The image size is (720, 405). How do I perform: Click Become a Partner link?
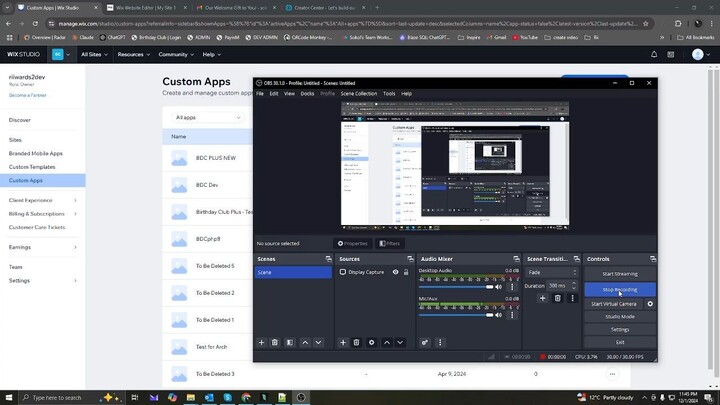pyautogui.click(x=28, y=95)
